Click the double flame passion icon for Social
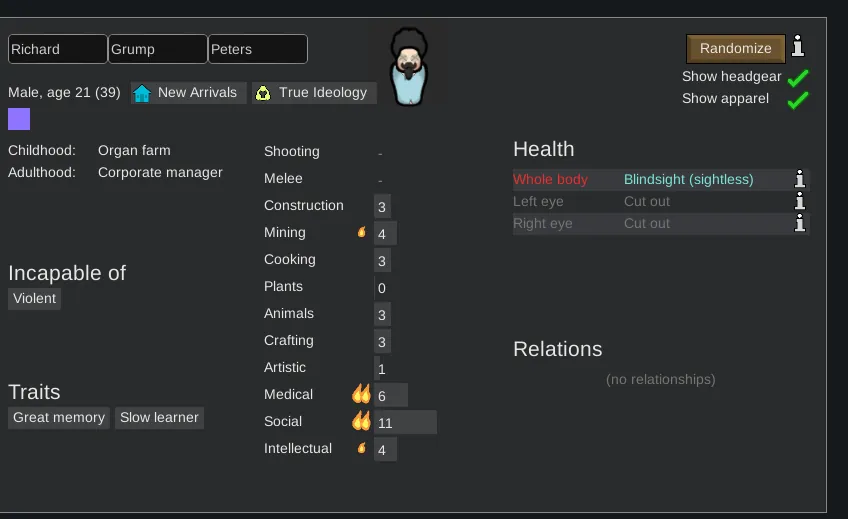848x519 pixels. click(x=361, y=422)
